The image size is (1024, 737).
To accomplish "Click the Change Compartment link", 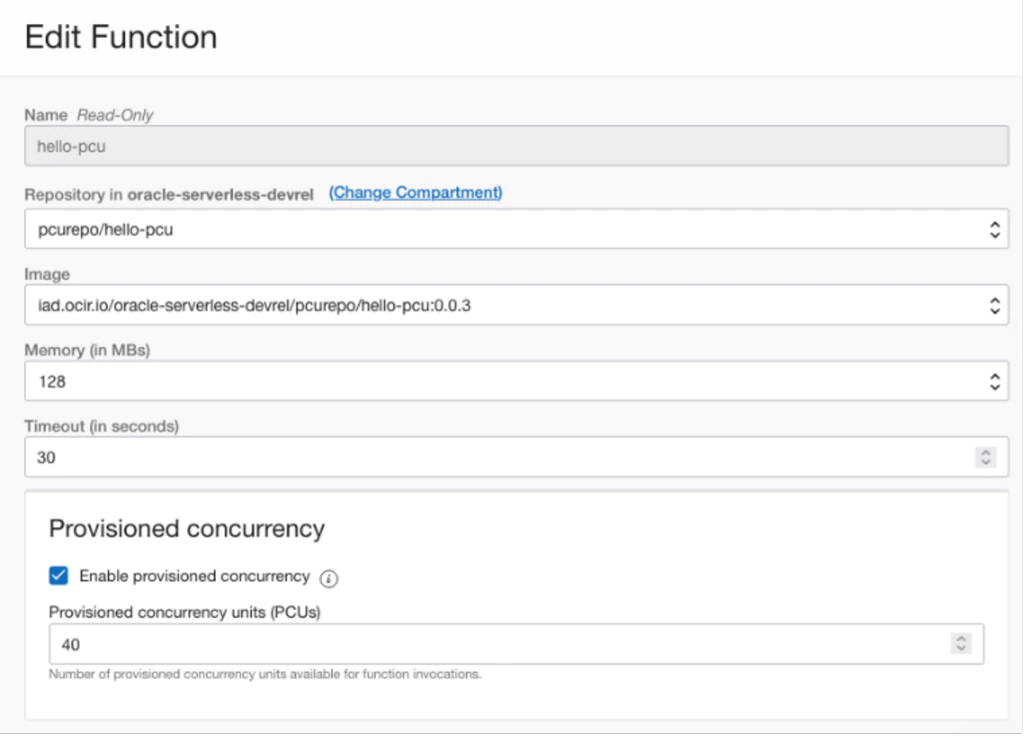I will (417, 192).
